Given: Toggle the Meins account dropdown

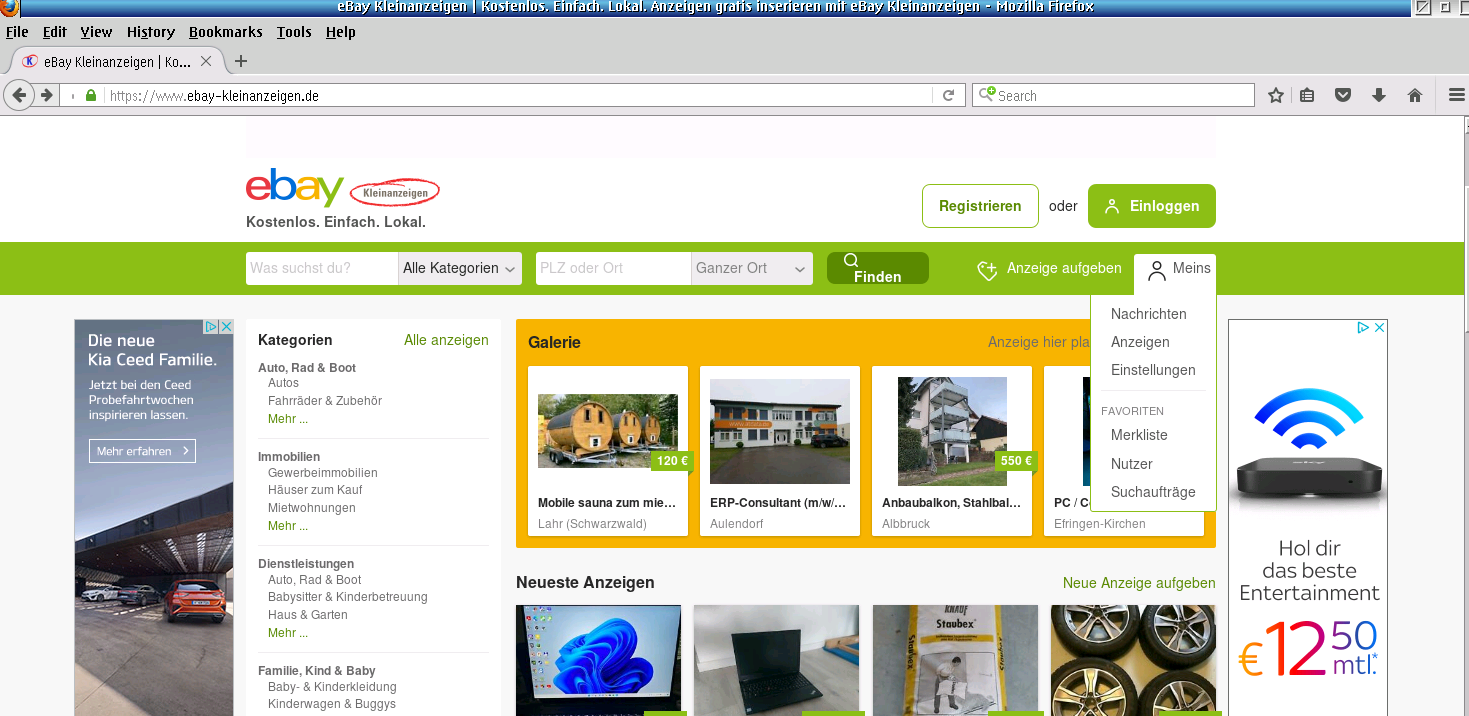Looking at the screenshot, I should pyautogui.click(x=1175, y=269).
